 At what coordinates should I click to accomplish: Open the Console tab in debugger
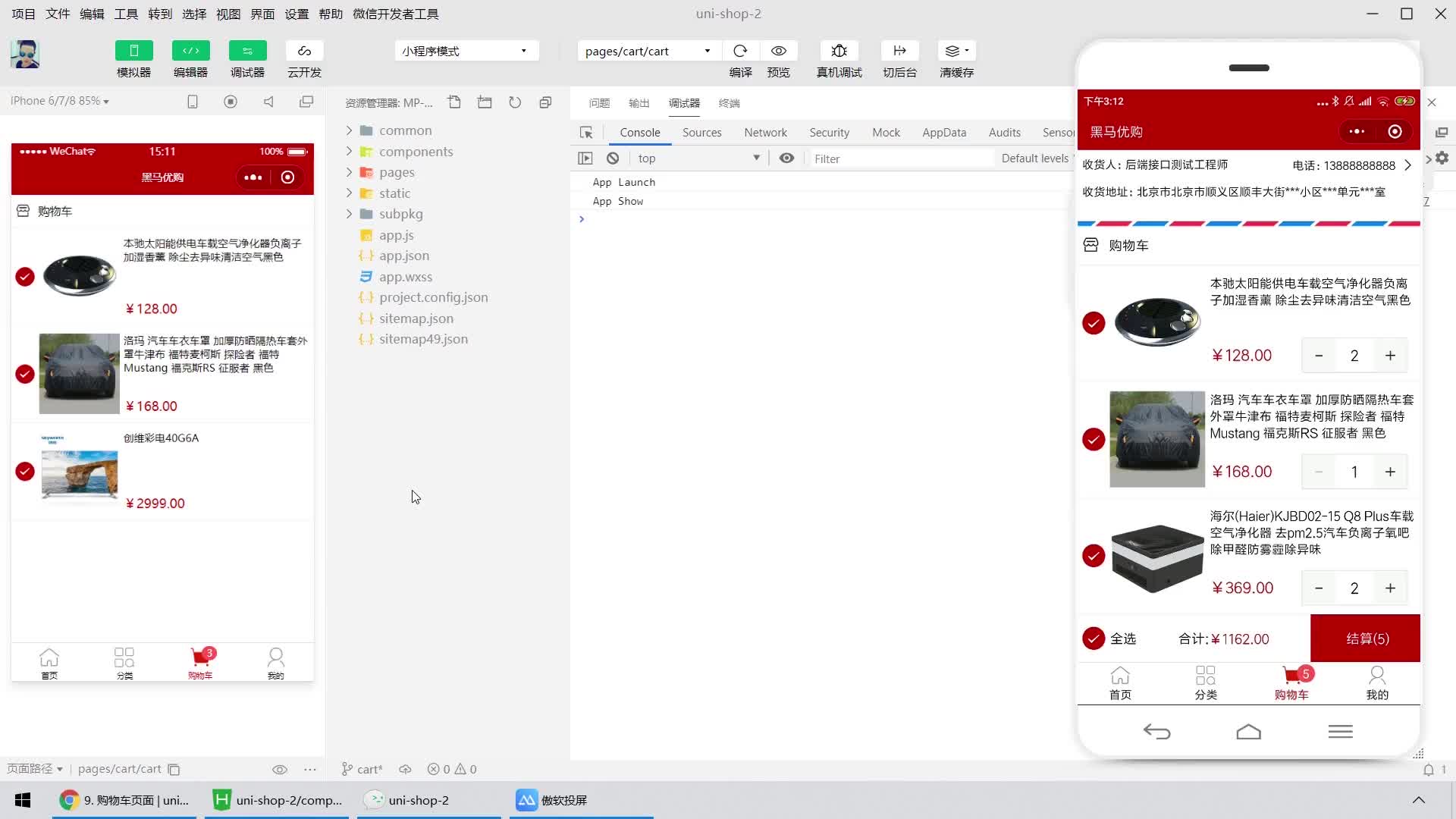[x=640, y=131]
